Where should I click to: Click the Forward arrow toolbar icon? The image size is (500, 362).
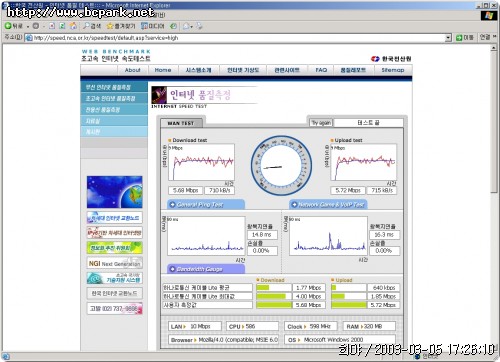click(36, 26)
